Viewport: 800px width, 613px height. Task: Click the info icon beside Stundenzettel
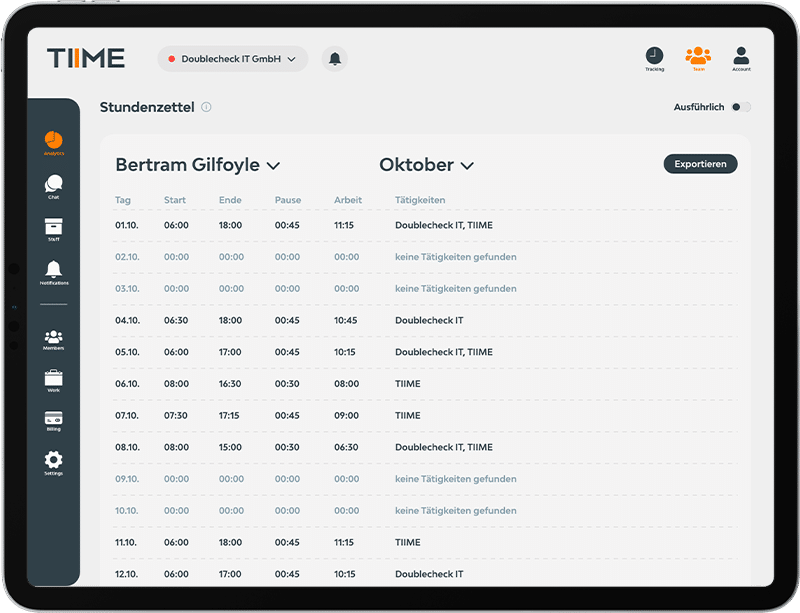pyautogui.click(x=206, y=107)
